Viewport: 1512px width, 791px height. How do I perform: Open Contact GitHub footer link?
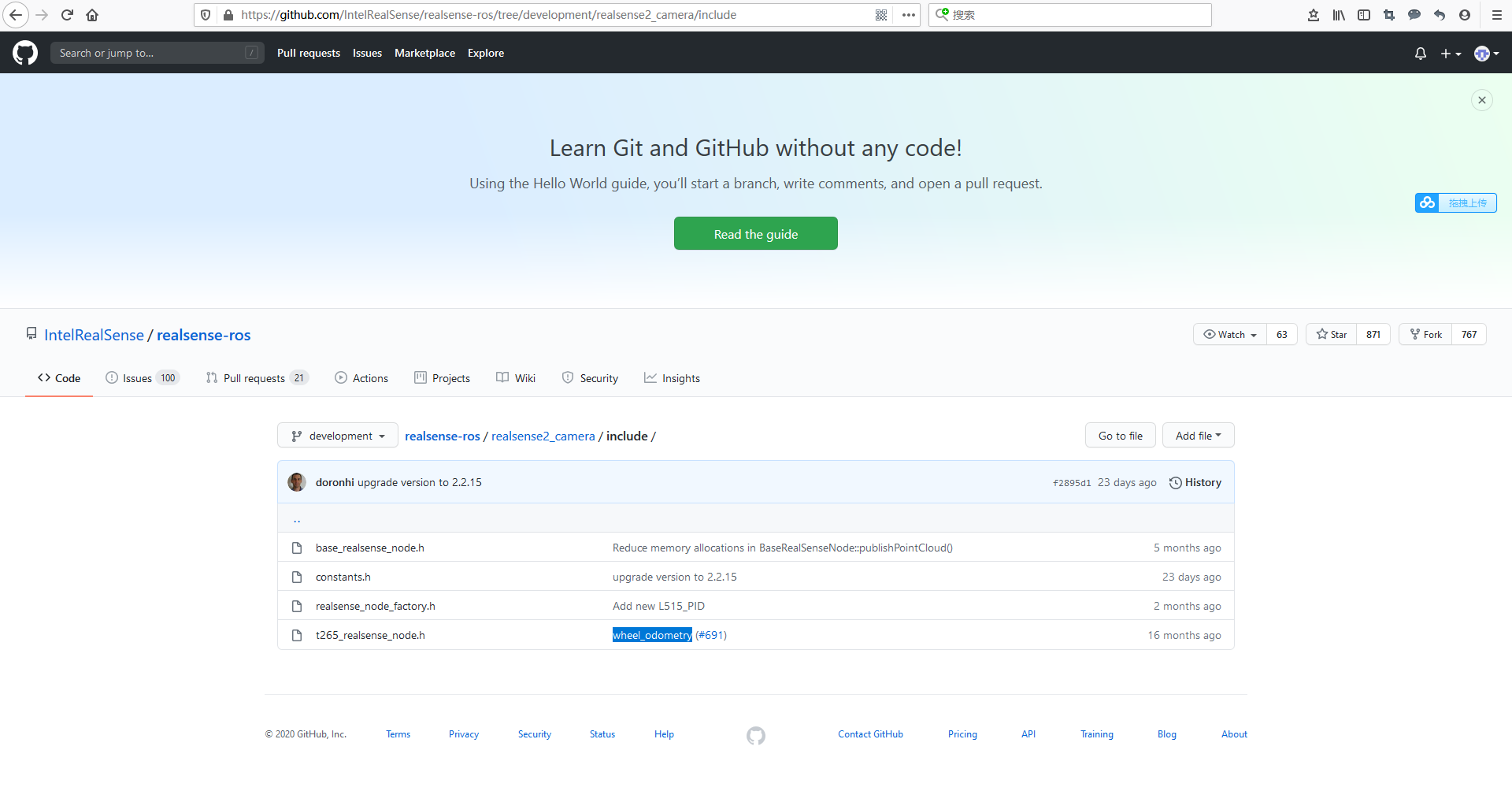(x=870, y=734)
